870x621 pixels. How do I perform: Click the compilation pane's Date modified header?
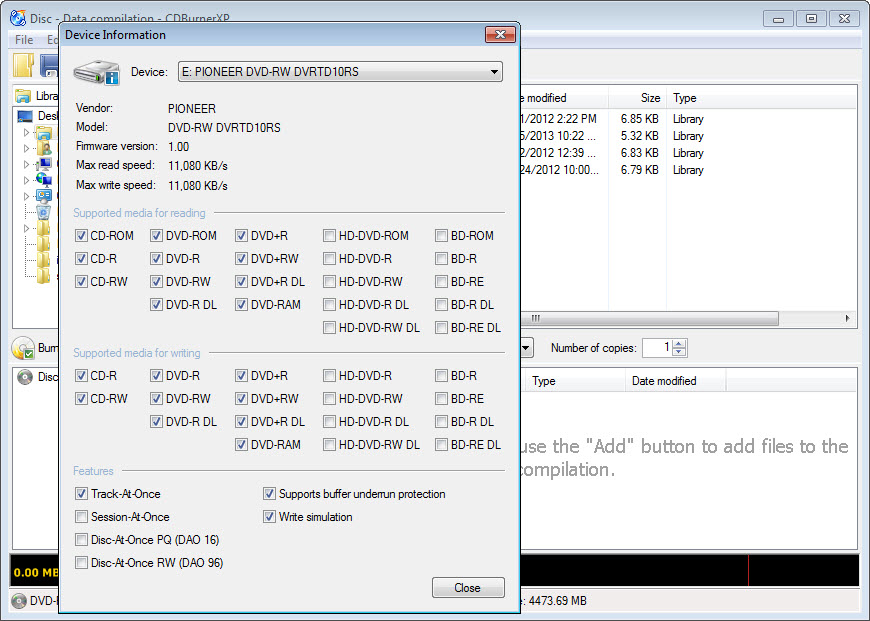tap(675, 381)
